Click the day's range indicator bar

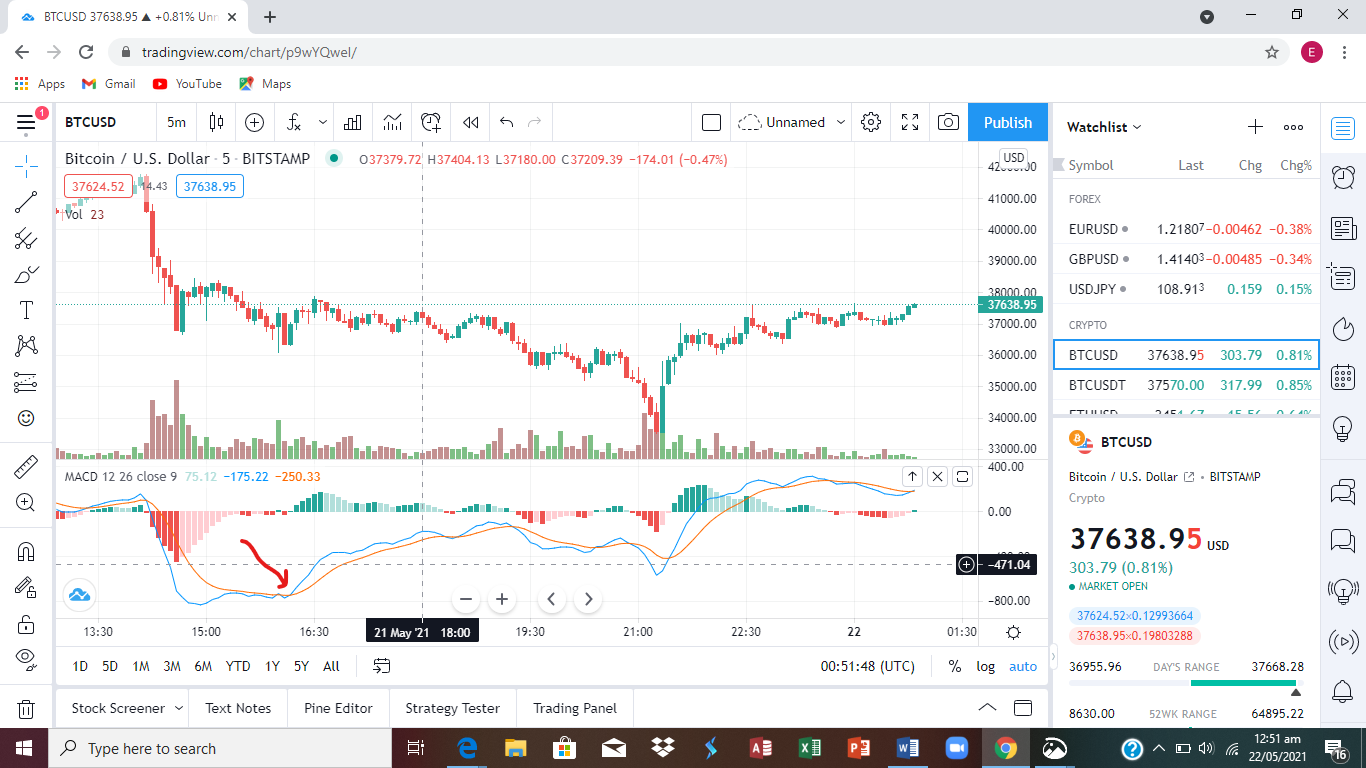(1186, 683)
